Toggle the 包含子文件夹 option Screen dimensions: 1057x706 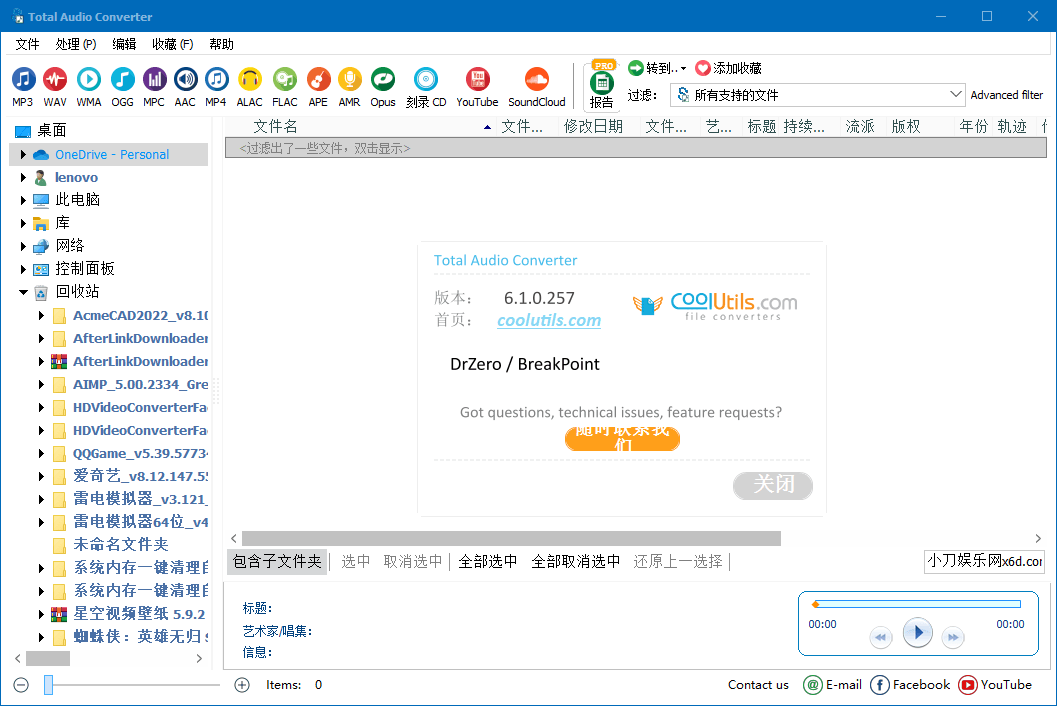[x=277, y=561]
